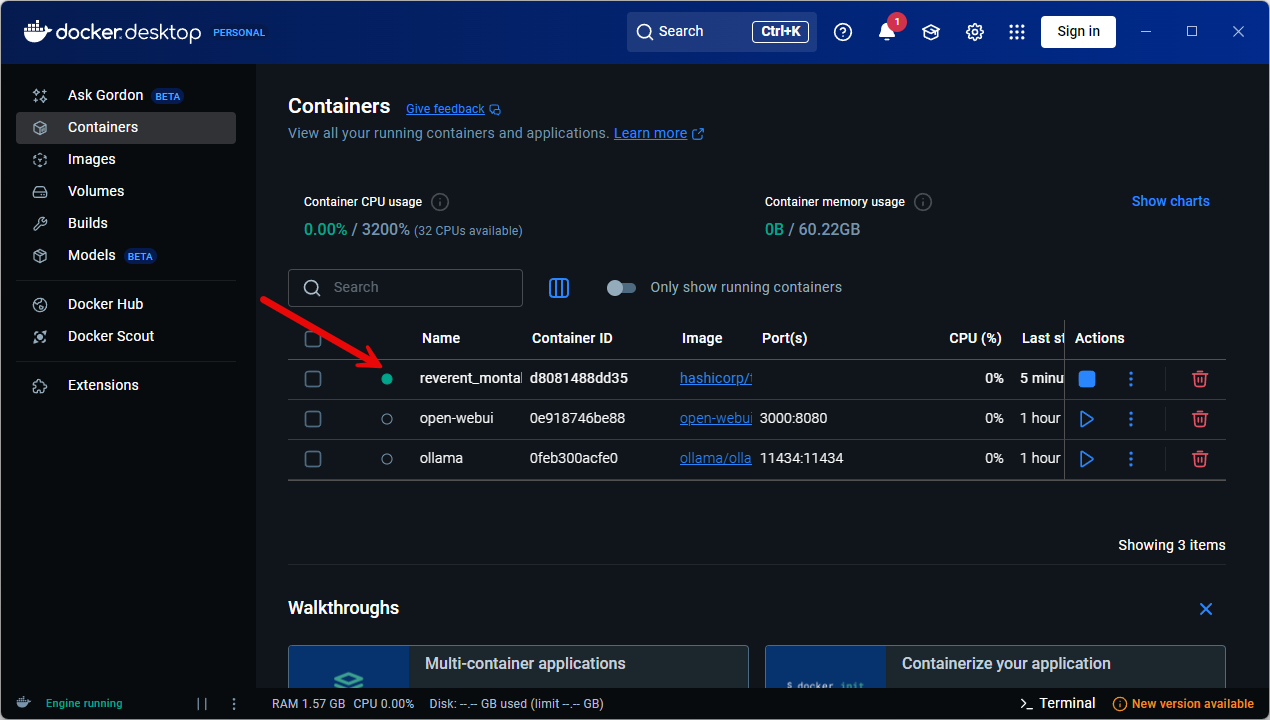1270x720 pixels.
Task: Click the containers Search input field
Action: click(x=405, y=288)
